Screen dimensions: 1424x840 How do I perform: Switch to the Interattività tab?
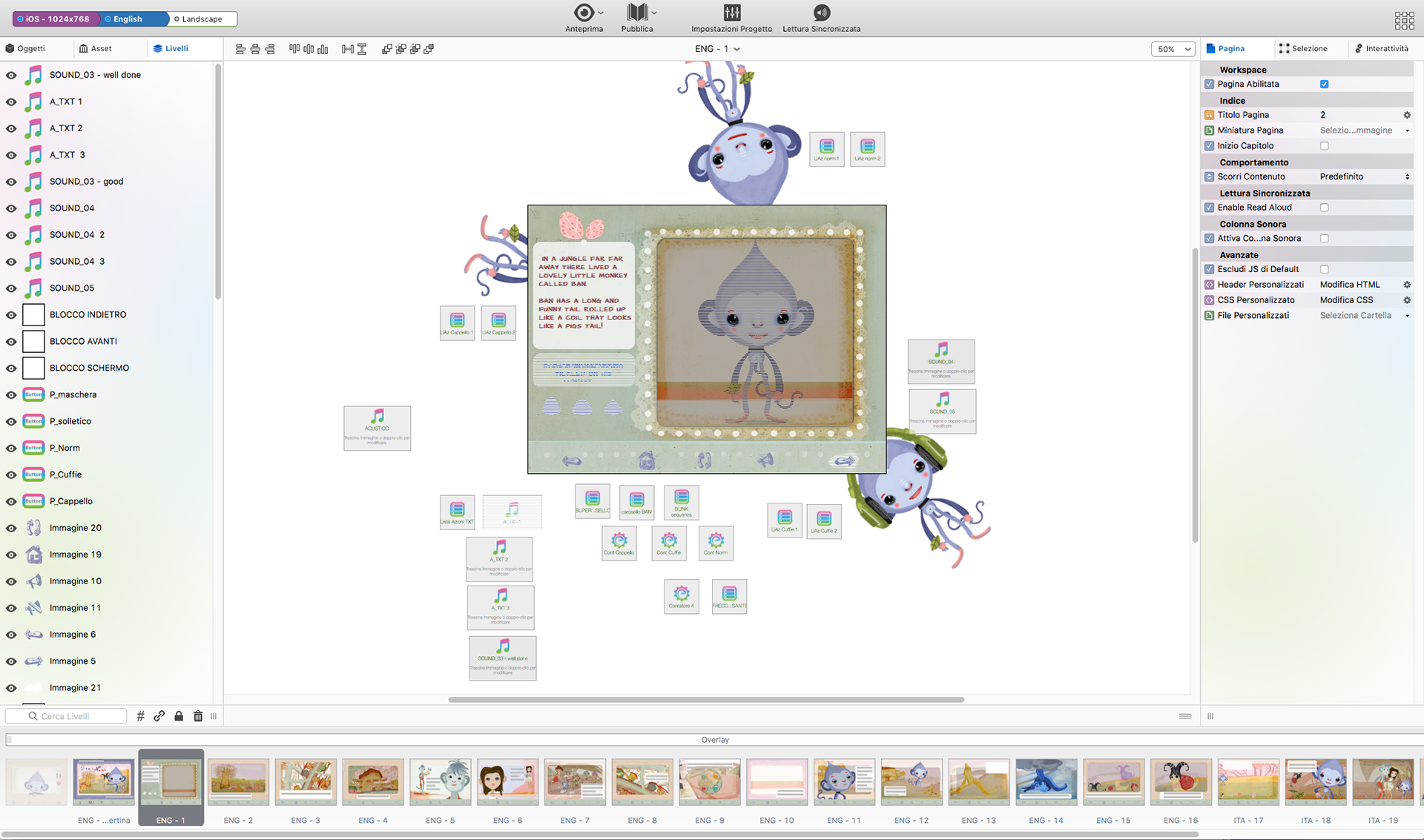coord(1381,49)
